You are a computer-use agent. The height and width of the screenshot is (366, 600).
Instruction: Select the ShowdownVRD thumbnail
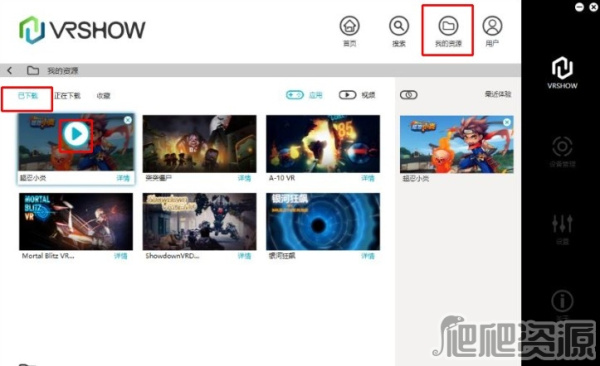199,221
